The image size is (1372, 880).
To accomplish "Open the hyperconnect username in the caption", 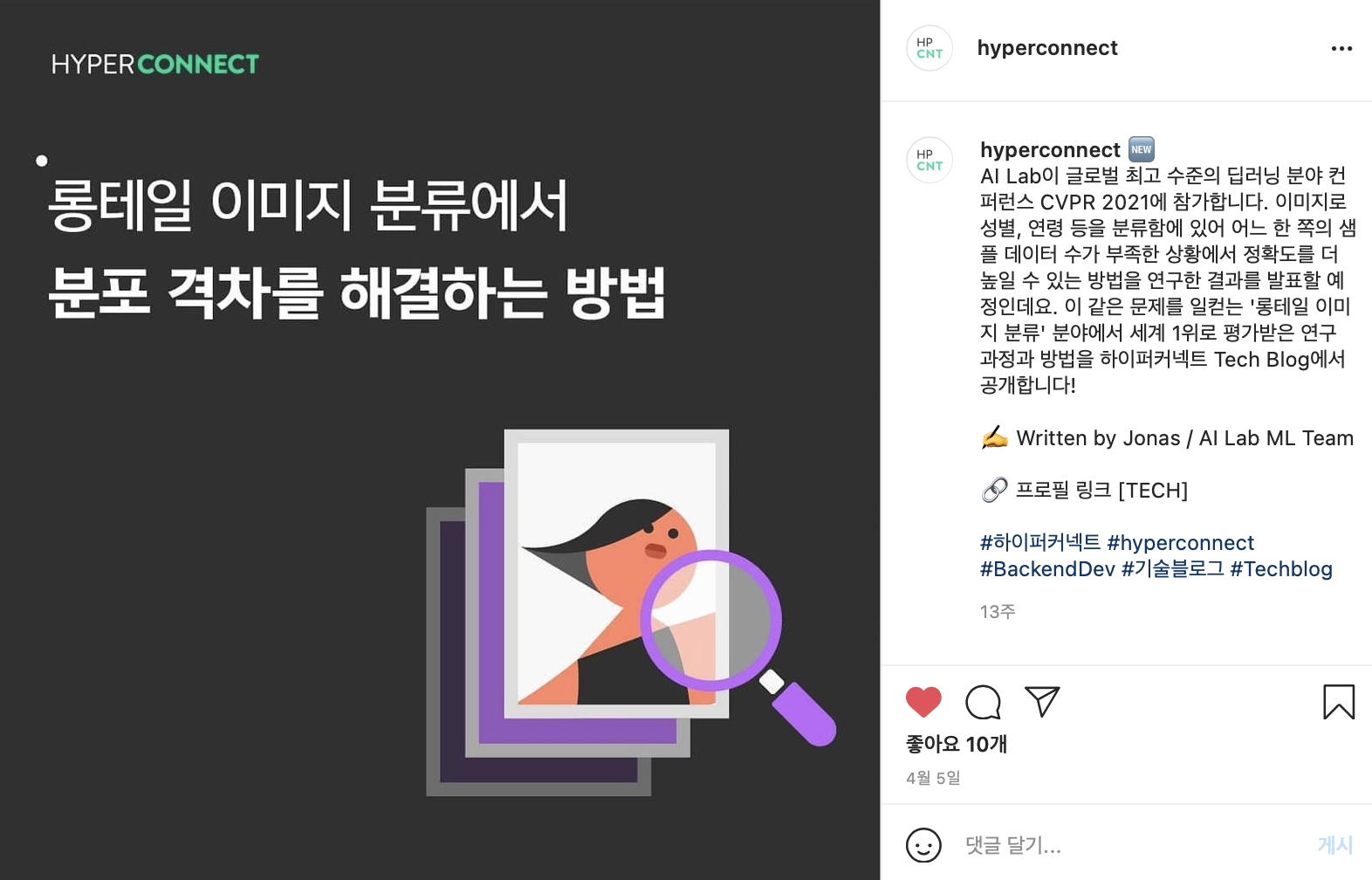I will tap(1050, 150).
